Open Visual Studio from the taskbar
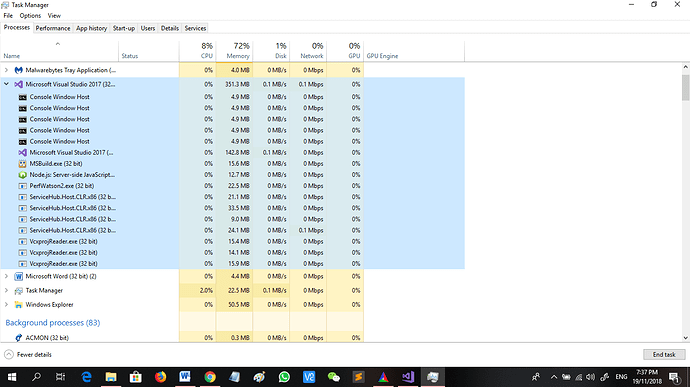The width and height of the screenshot is (690, 387). (x=408, y=377)
